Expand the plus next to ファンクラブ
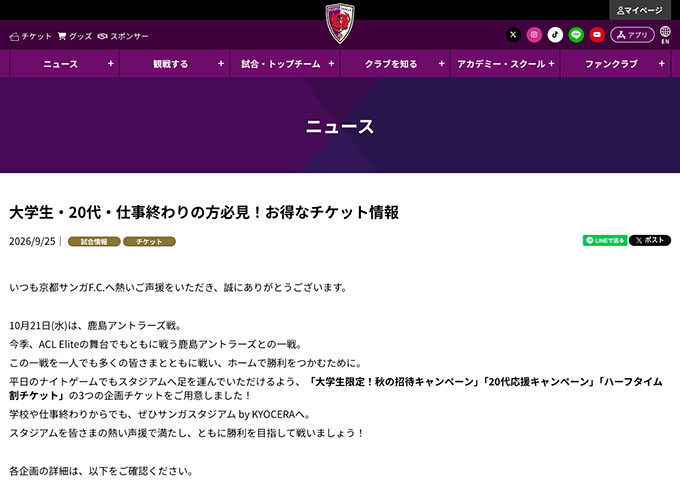680x480 pixels. (661, 64)
